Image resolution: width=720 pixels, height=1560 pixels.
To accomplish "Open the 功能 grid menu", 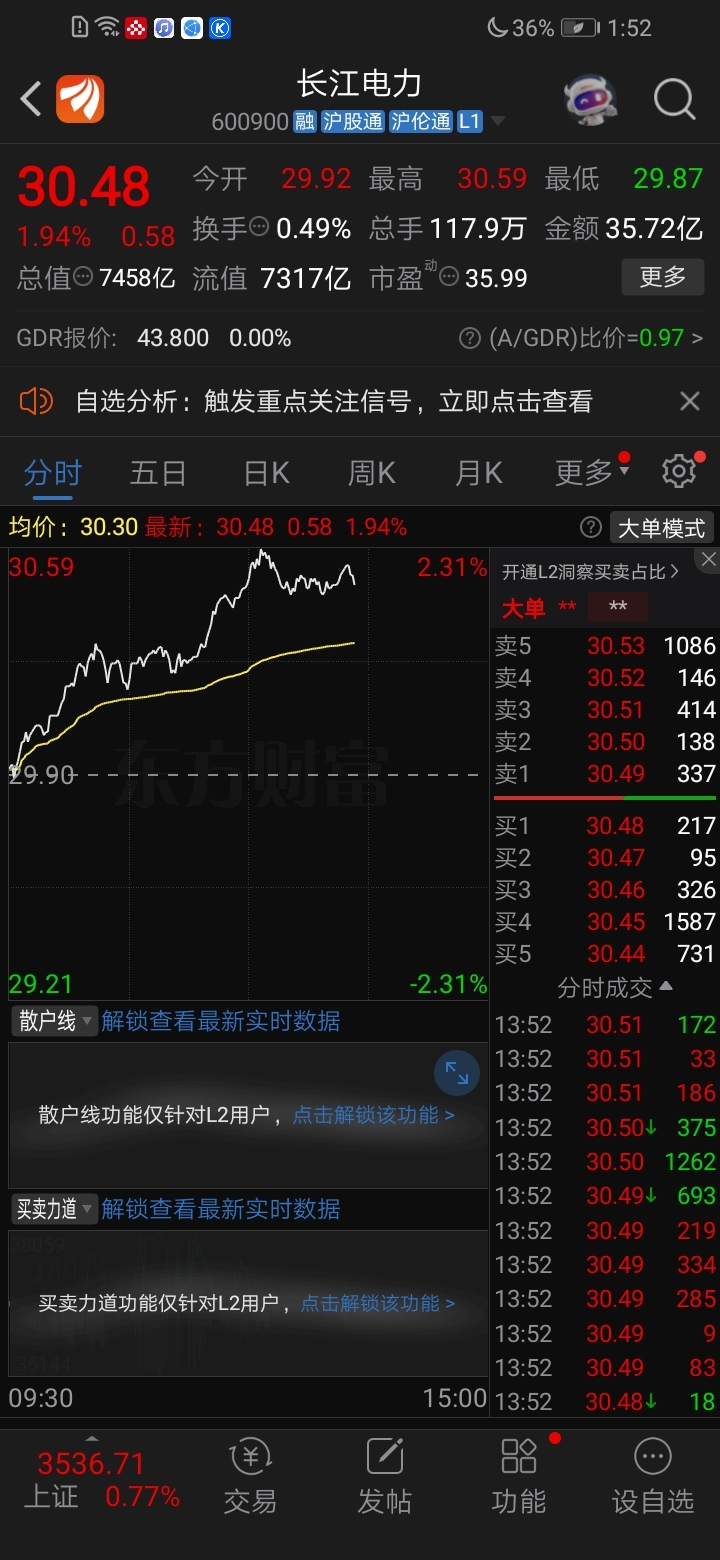I will 519,1478.
